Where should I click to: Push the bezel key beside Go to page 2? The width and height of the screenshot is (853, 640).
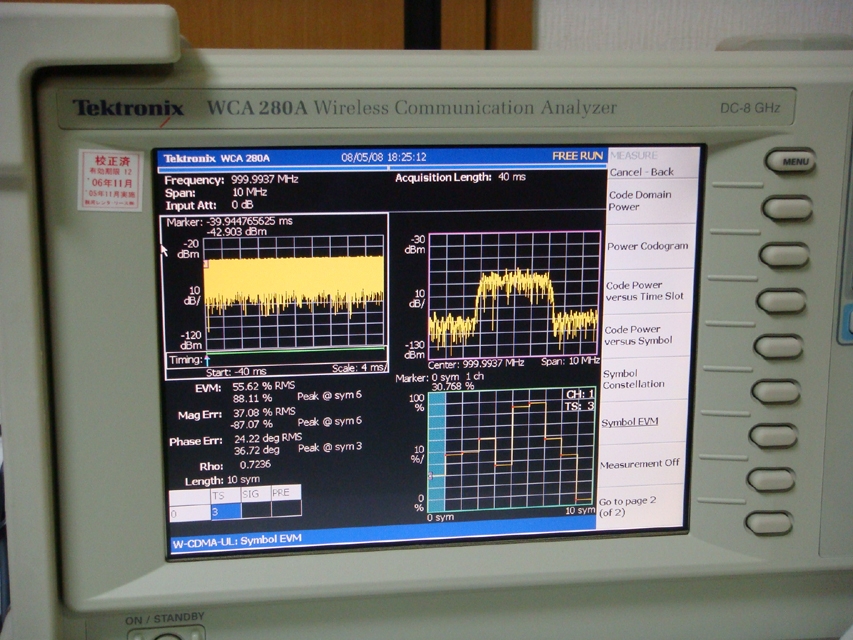click(769, 523)
